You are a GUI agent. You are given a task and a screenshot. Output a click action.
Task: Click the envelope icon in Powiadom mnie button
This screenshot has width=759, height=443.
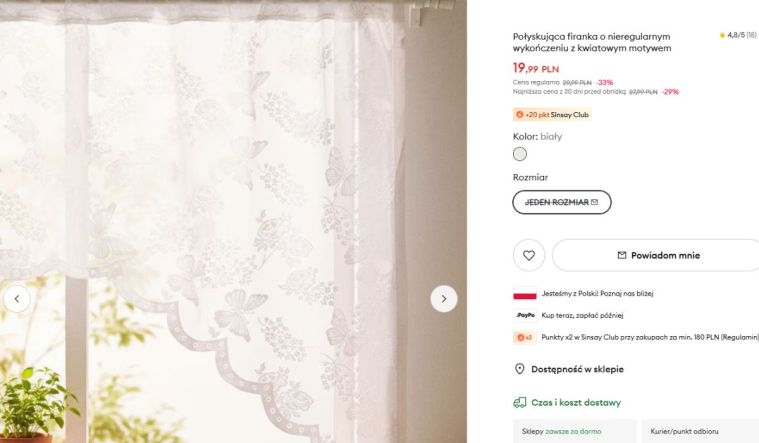coord(622,255)
